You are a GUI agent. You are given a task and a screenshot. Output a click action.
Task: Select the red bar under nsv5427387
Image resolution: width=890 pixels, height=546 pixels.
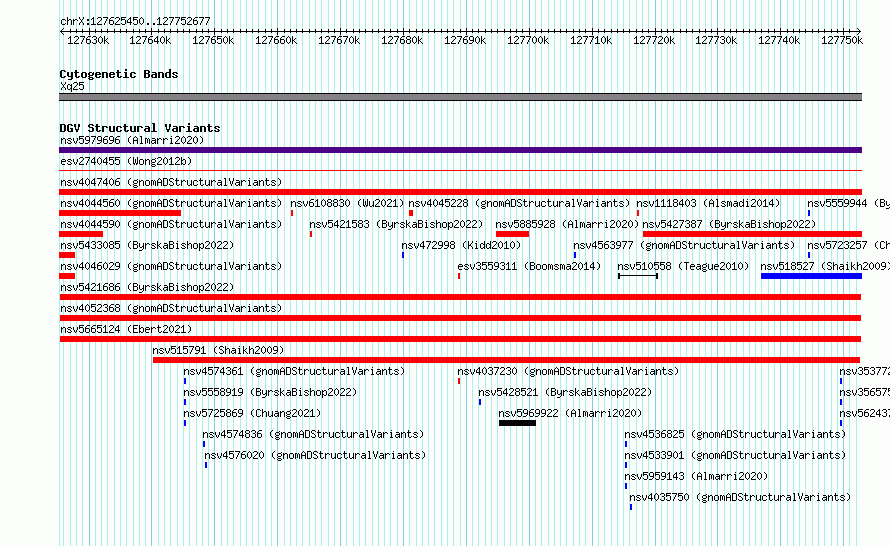pos(752,234)
